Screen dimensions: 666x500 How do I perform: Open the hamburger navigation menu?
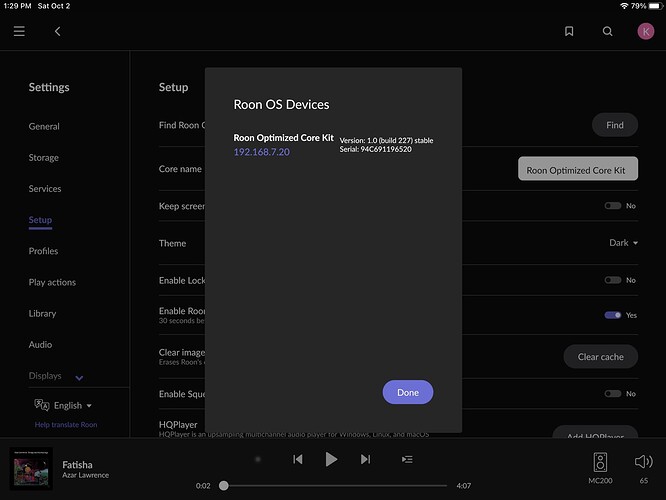coord(19,31)
